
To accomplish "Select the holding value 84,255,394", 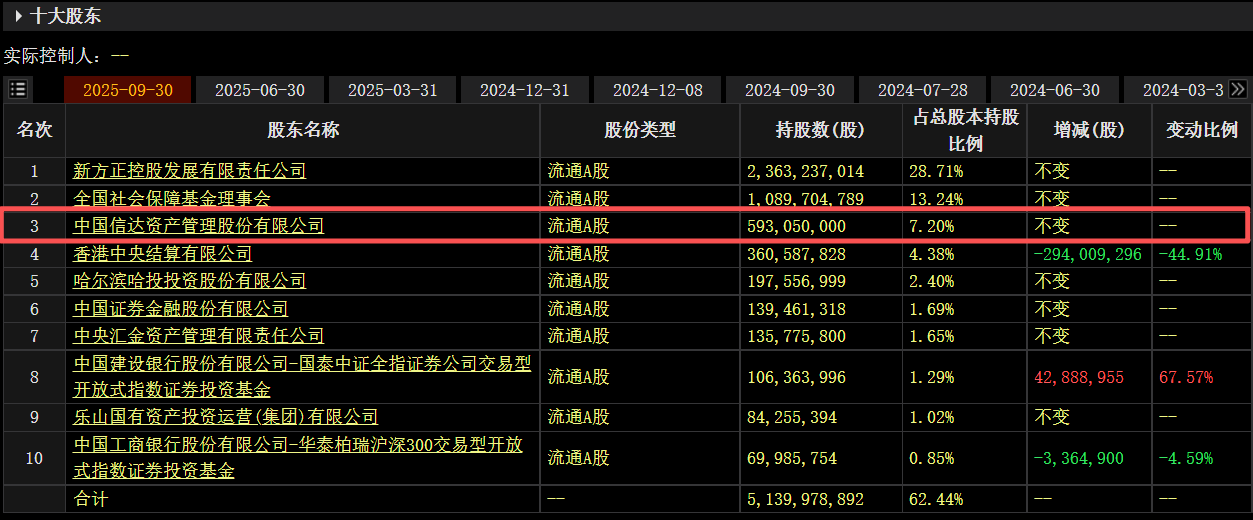I will tap(792, 416).
